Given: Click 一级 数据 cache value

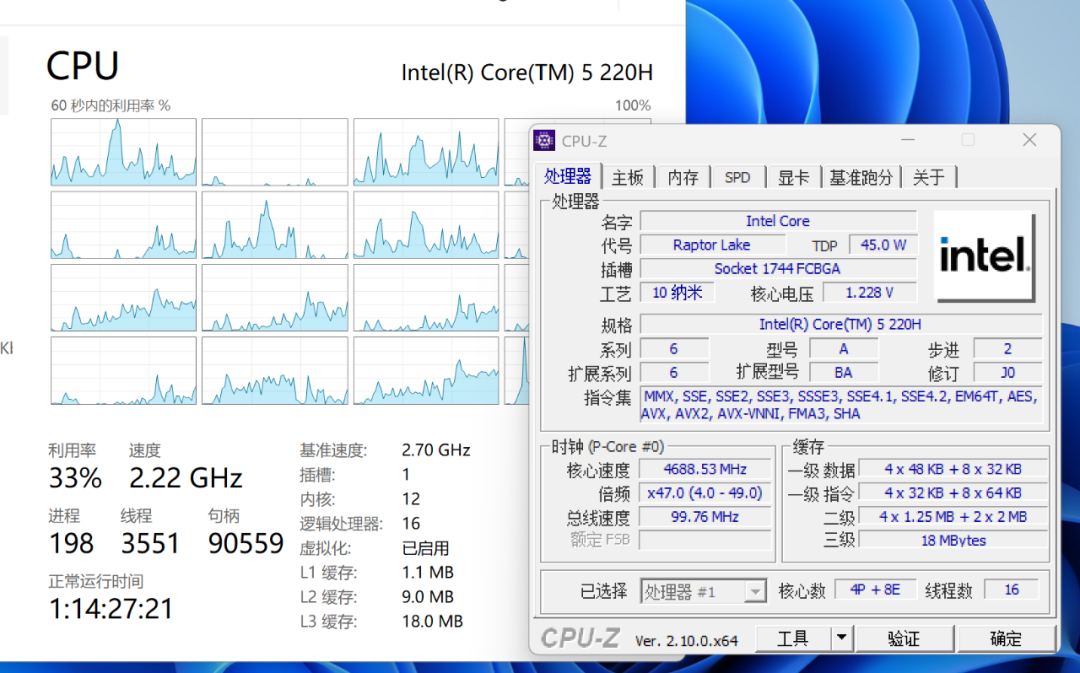Looking at the screenshot, I should tap(953, 469).
